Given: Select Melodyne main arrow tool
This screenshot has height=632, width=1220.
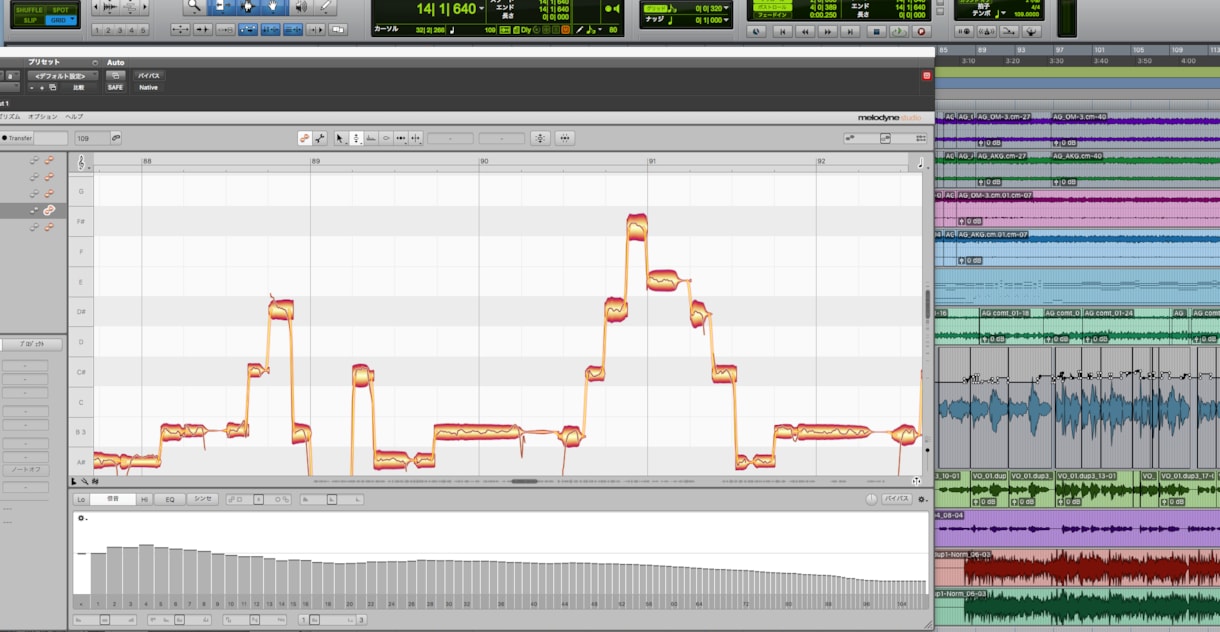Looking at the screenshot, I should click(x=340, y=138).
